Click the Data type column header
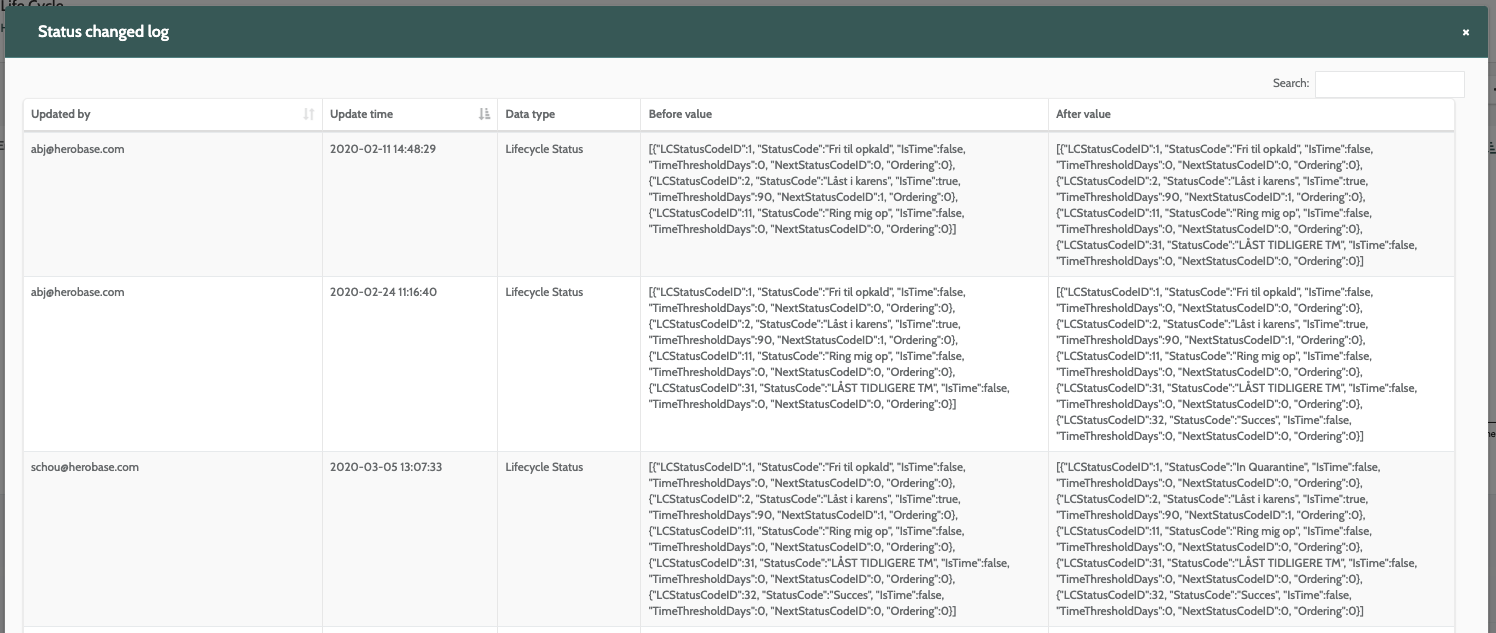Screen dimensions: 1496x633 [569, 115]
